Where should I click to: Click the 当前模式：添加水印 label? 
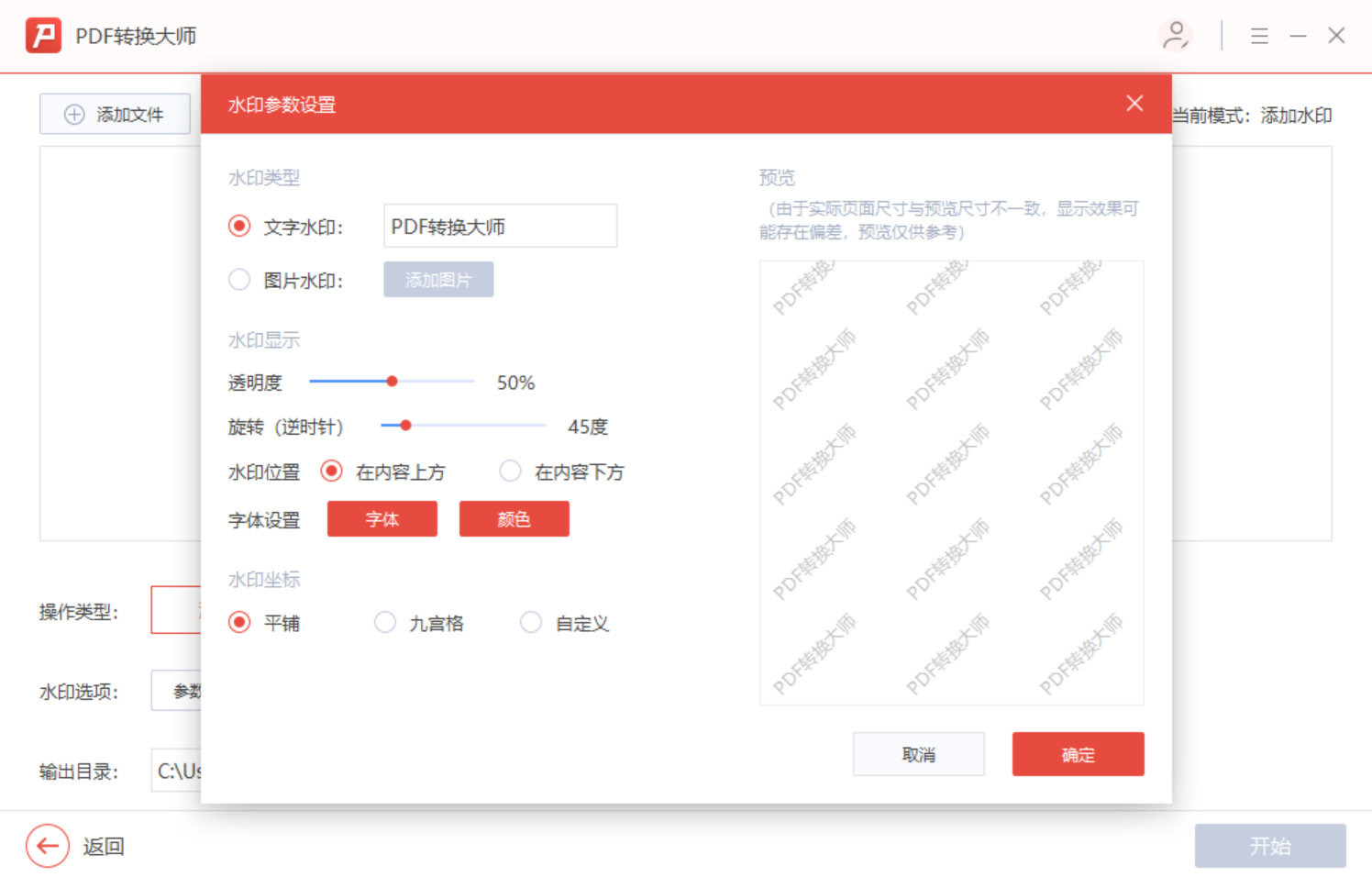1252,116
